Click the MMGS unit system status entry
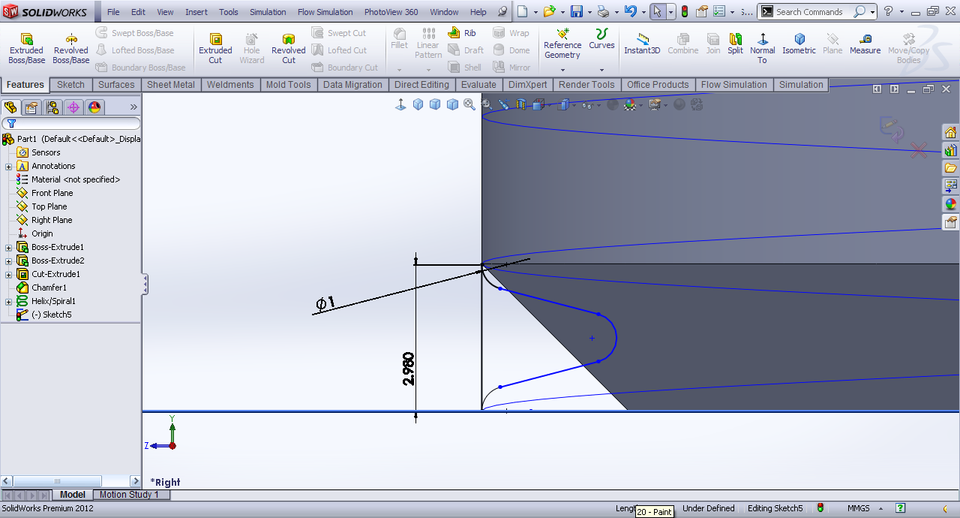Viewport: 960px width, 518px height. [x=858, y=508]
